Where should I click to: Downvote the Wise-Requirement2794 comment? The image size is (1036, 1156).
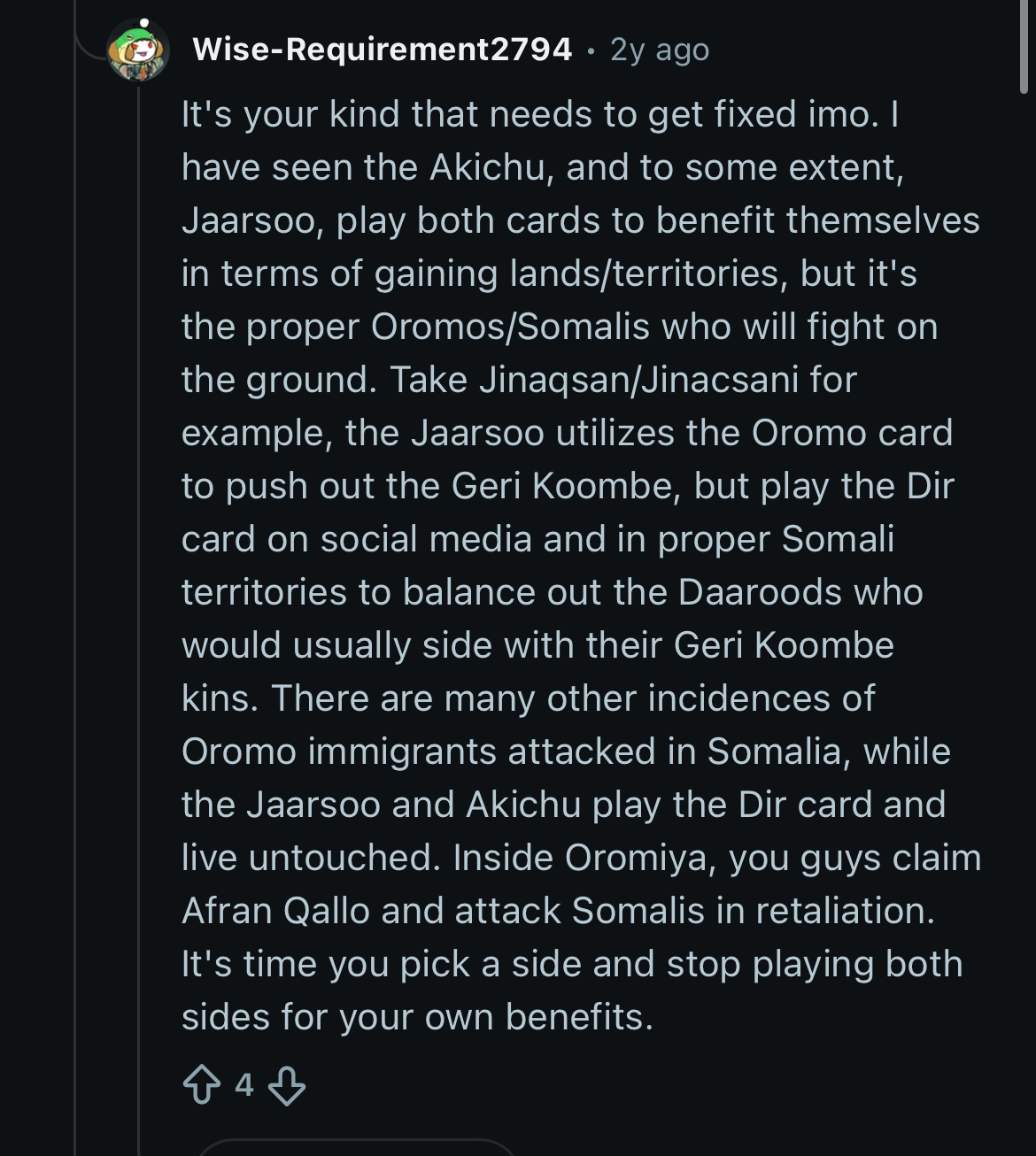tap(287, 1085)
